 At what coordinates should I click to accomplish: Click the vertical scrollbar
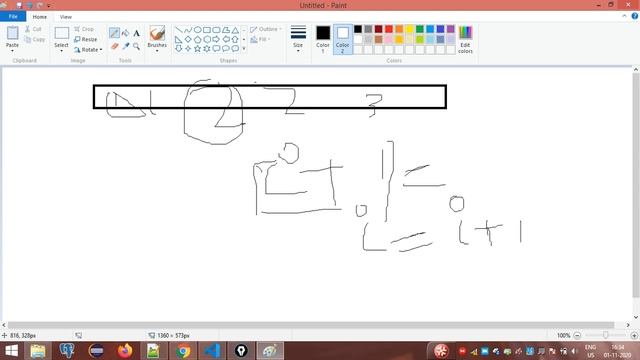tap(636, 185)
